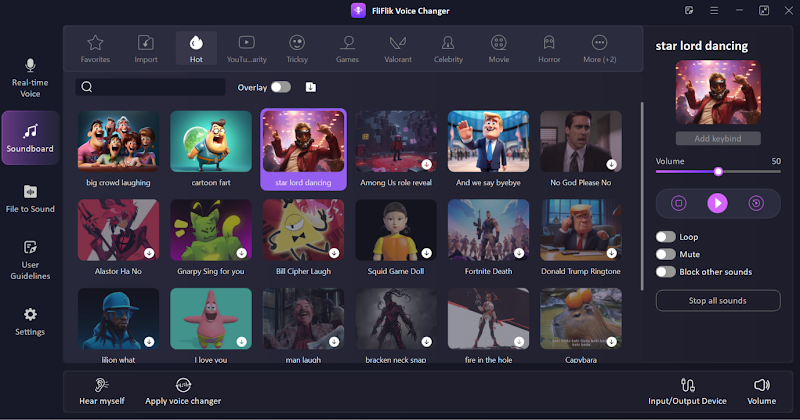Open Input/Output Device settings
Viewport: 800px width, 420px height.
[x=687, y=391]
